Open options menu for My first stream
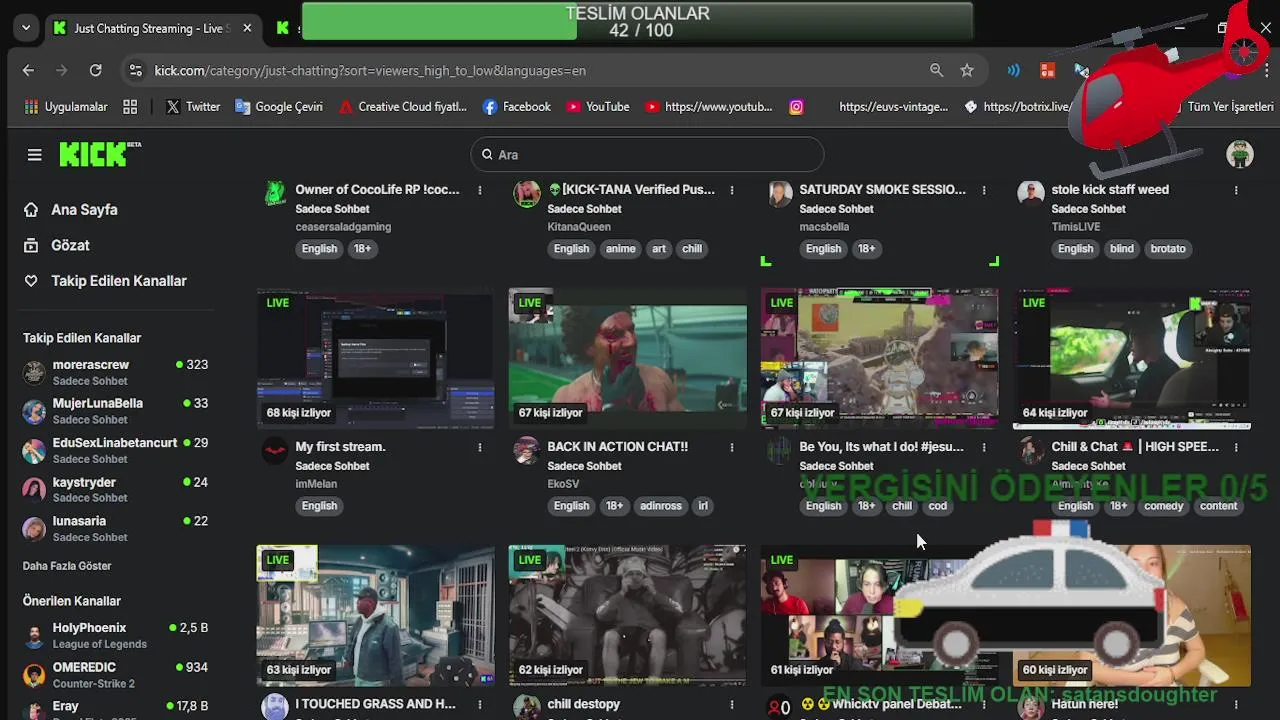 (x=480, y=447)
